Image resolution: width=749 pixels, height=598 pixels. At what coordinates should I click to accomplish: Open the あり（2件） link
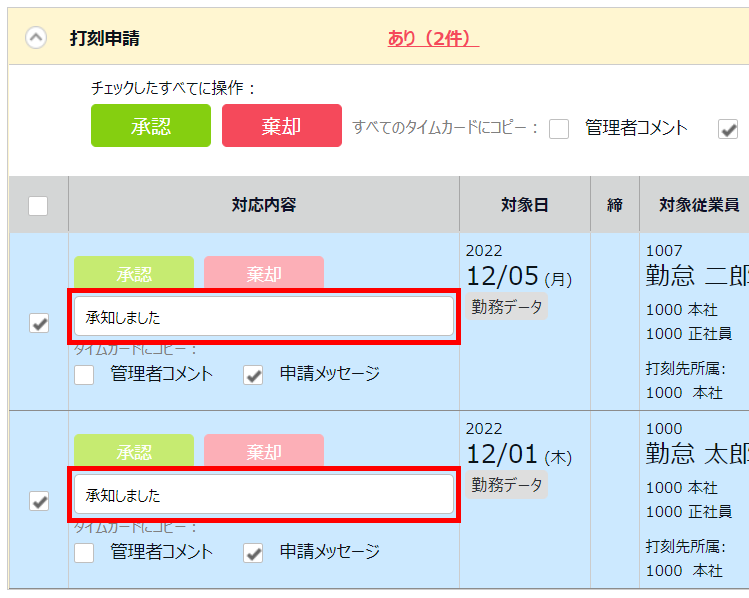click(433, 39)
